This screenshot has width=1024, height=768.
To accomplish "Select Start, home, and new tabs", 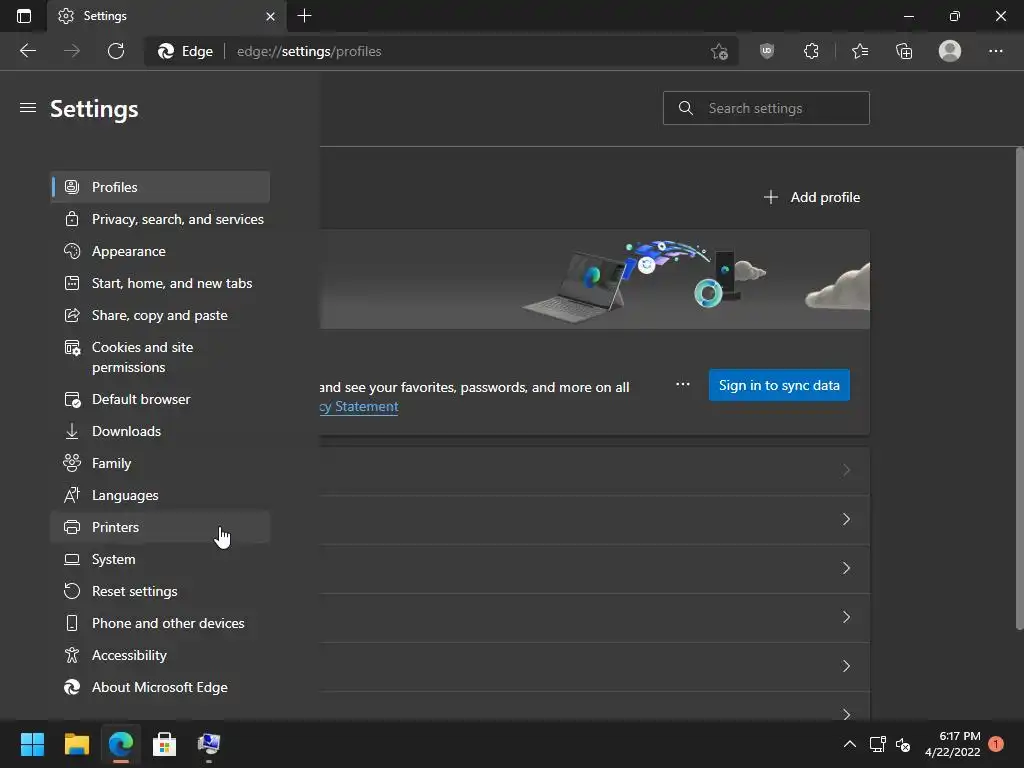I will 160,283.
